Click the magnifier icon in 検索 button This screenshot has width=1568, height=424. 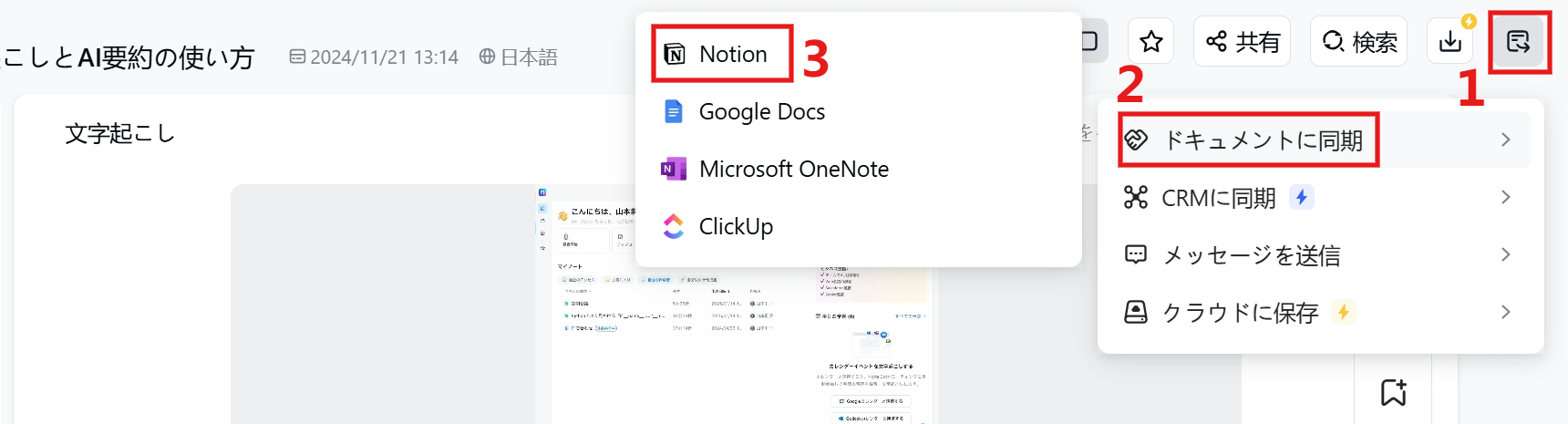click(1334, 41)
